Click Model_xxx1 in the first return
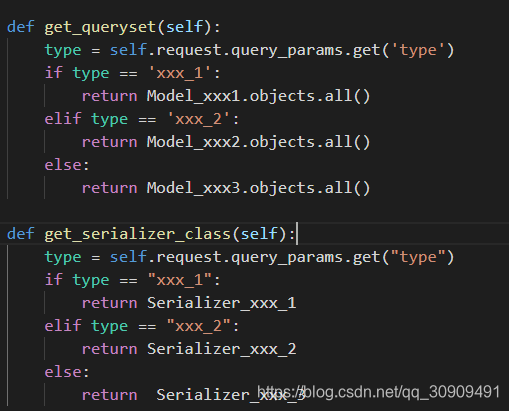 tap(194, 96)
